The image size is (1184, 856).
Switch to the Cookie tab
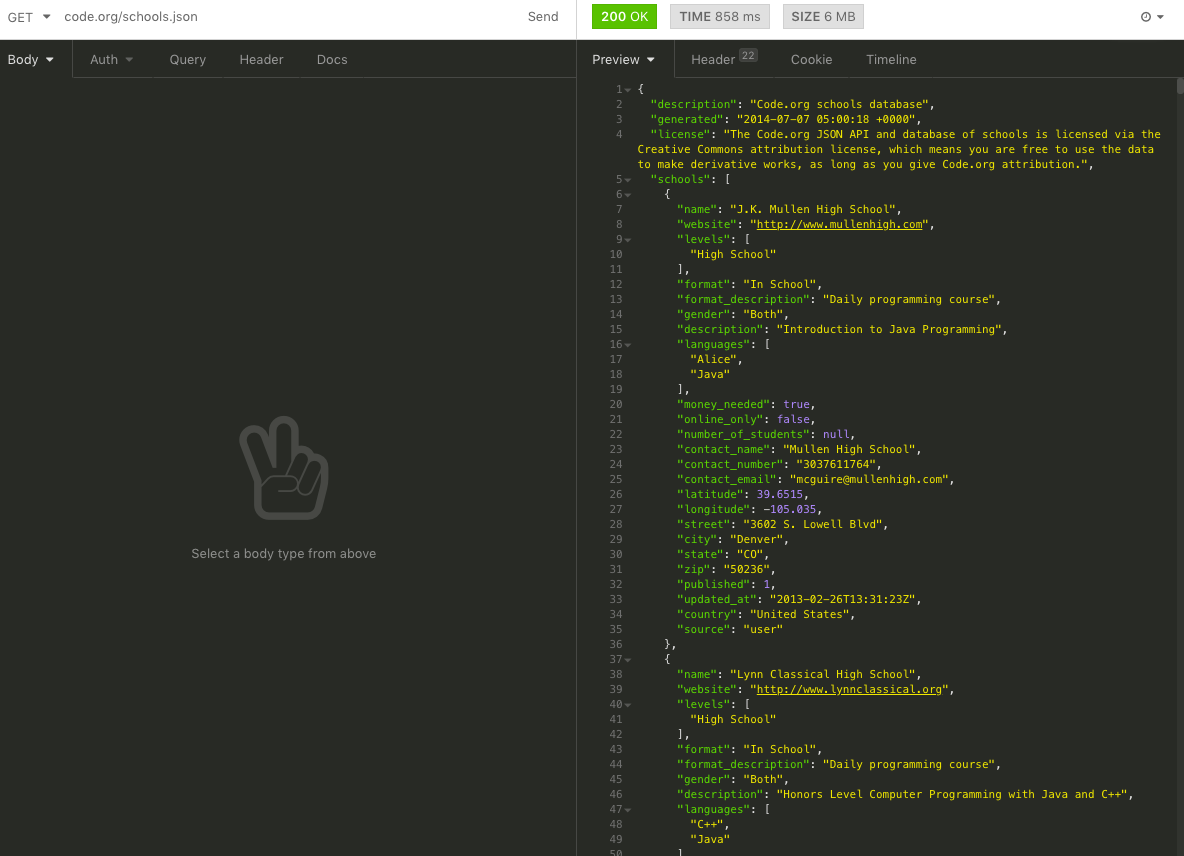tap(811, 60)
